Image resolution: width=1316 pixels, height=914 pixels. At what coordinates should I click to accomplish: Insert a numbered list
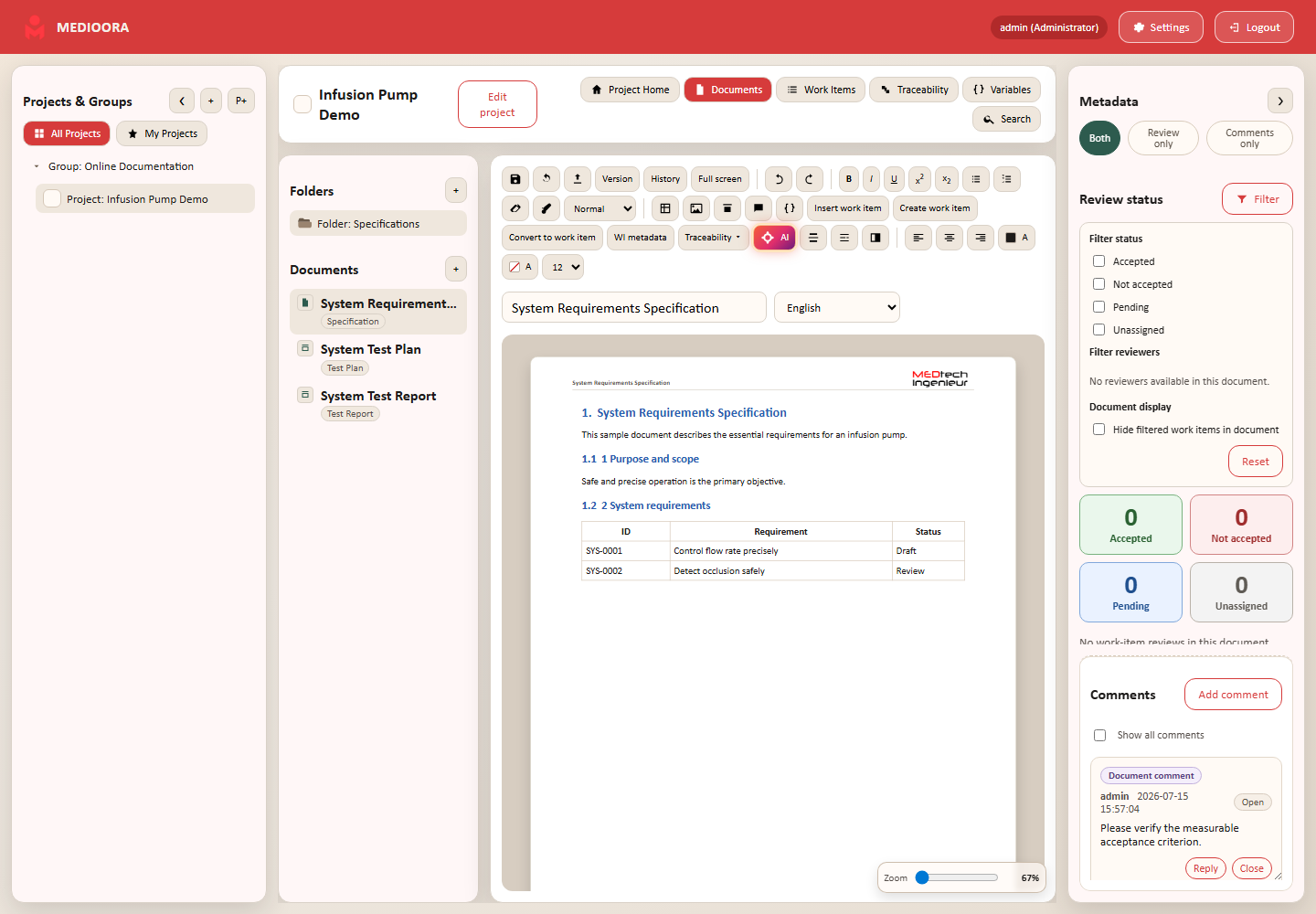[1007, 179]
